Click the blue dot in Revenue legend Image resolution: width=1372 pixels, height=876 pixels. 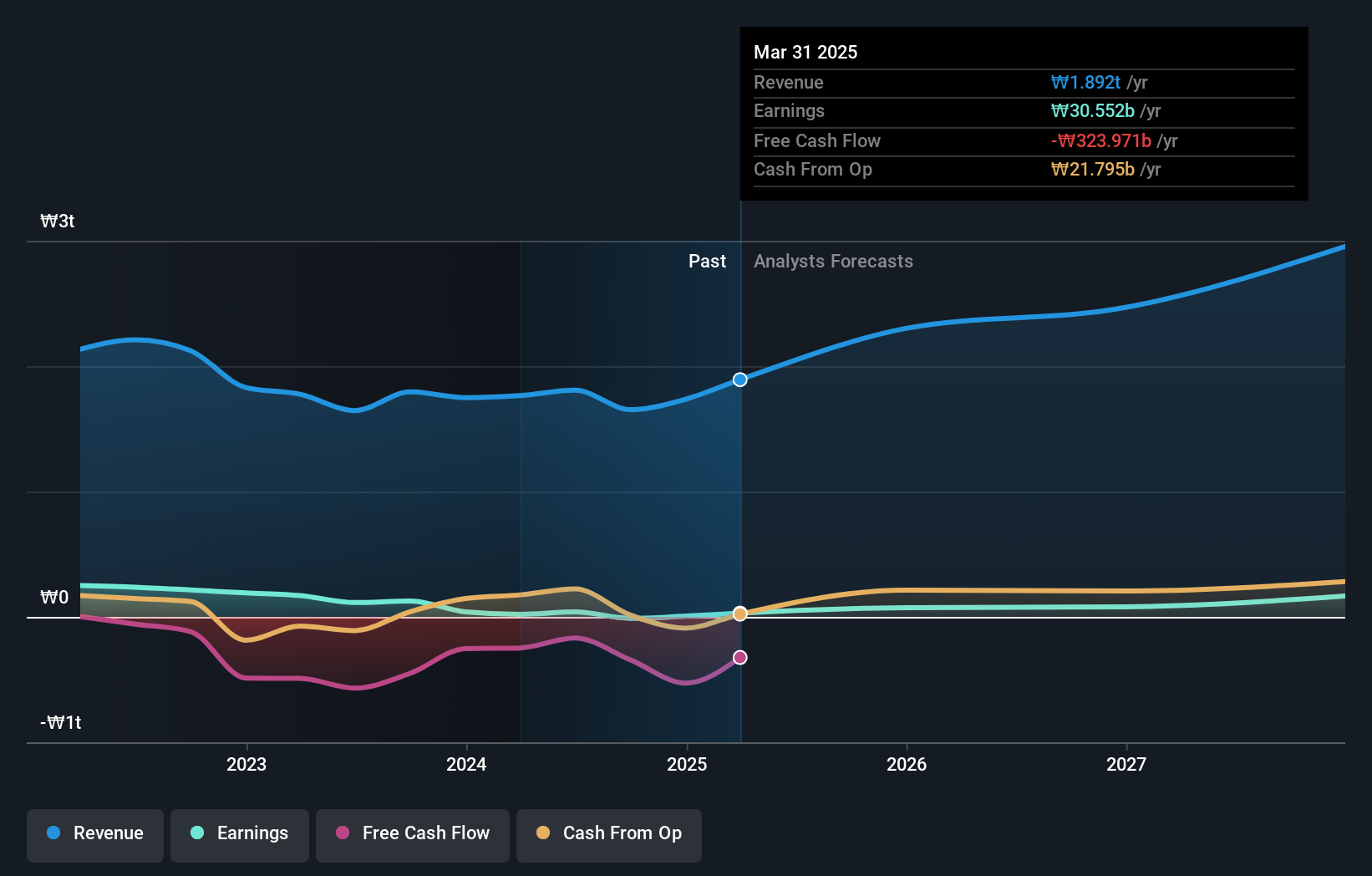click(53, 833)
